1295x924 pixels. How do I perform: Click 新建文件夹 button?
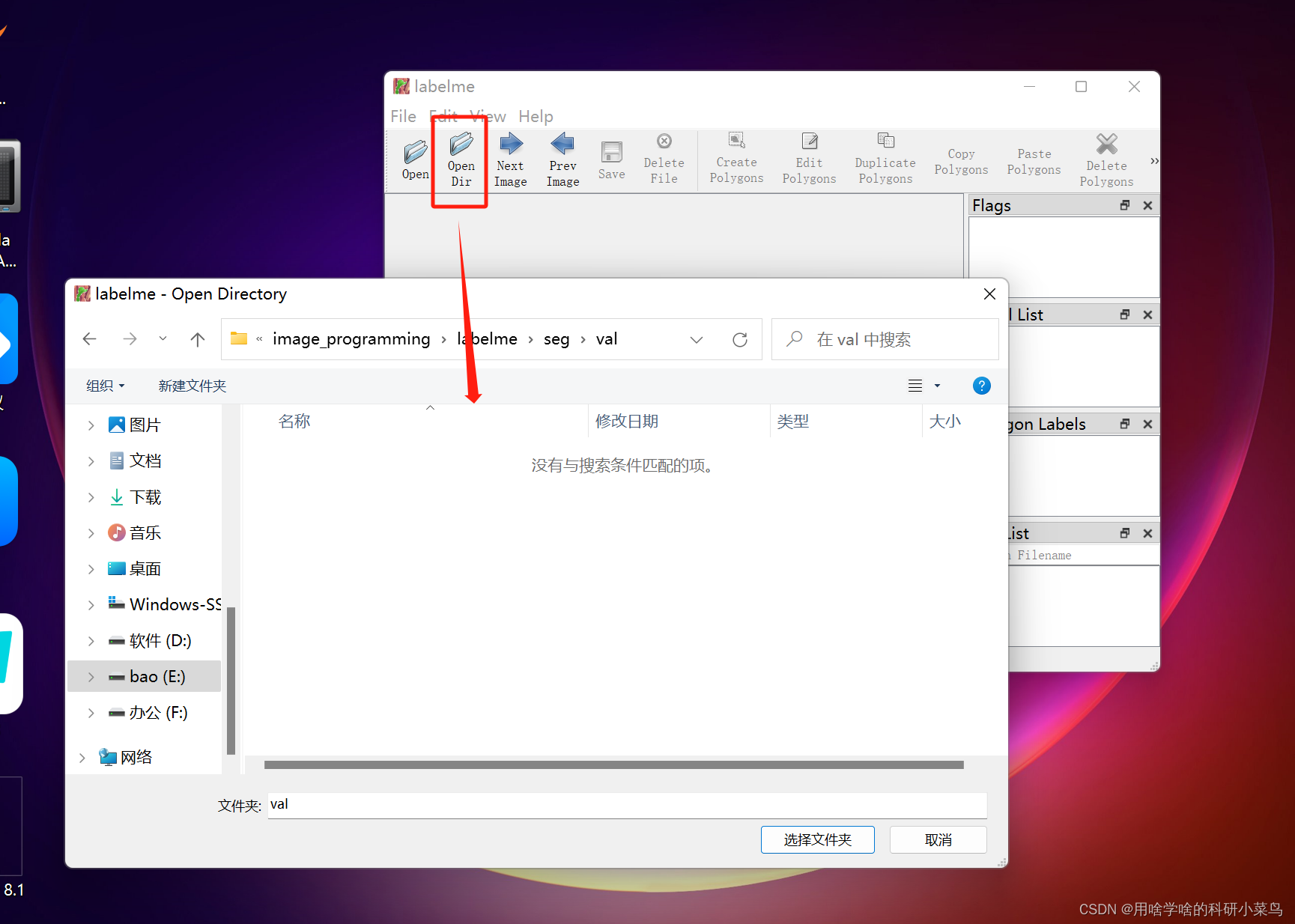tap(192, 386)
